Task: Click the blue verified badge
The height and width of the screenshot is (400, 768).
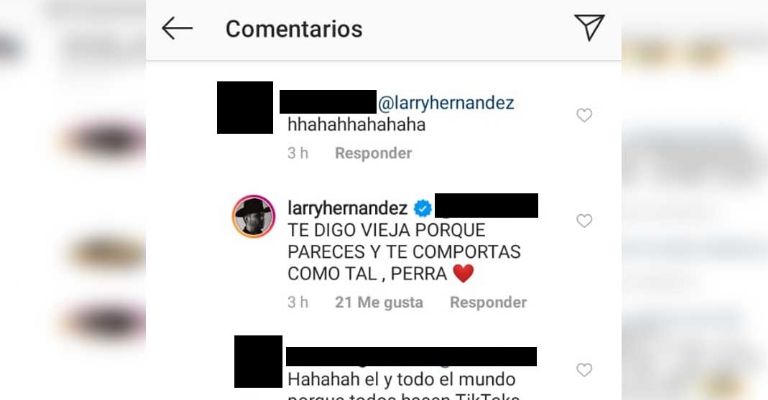Action: pyautogui.click(x=423, y=209)
